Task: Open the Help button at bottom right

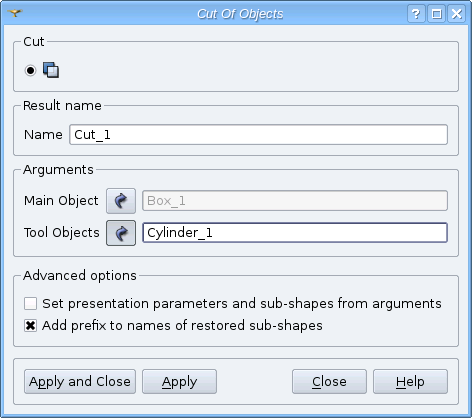Action: [x=410, y=381]
